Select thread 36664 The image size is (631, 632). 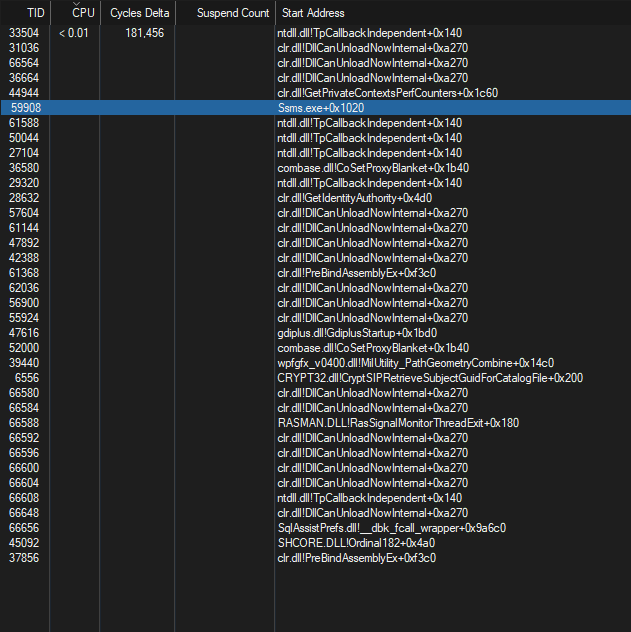[x=316, y=78]
